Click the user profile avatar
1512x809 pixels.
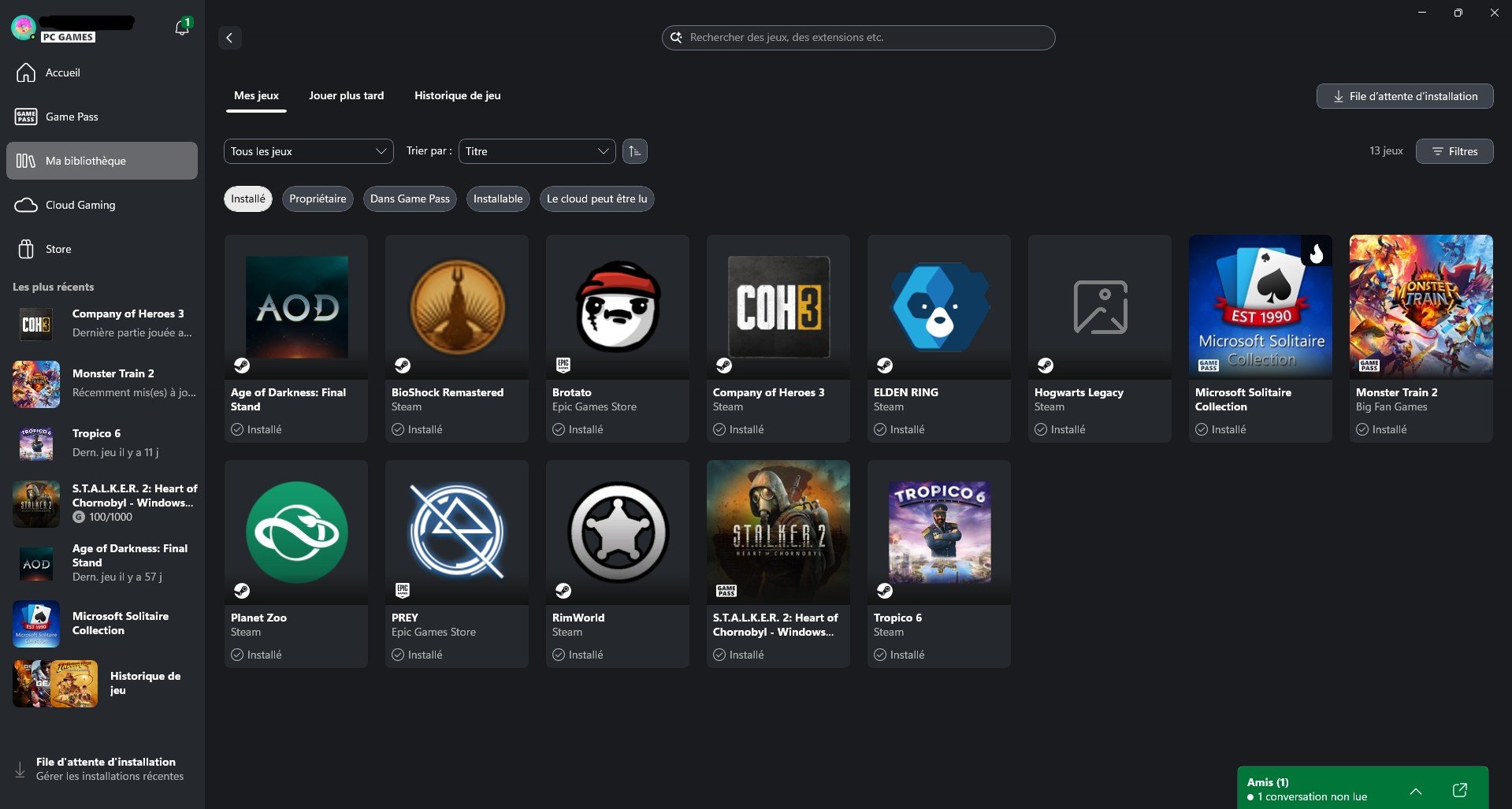click(x=24, y=28)
